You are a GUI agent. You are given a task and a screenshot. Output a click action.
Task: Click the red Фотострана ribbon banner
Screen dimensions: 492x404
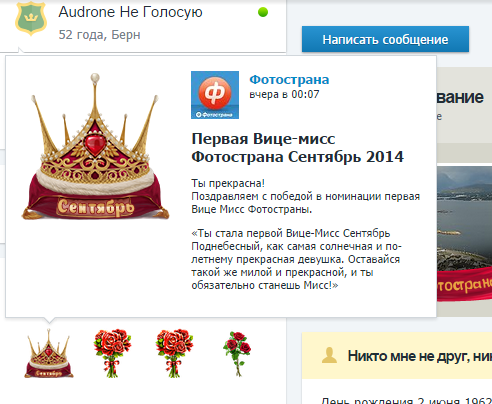coord(464,285)
